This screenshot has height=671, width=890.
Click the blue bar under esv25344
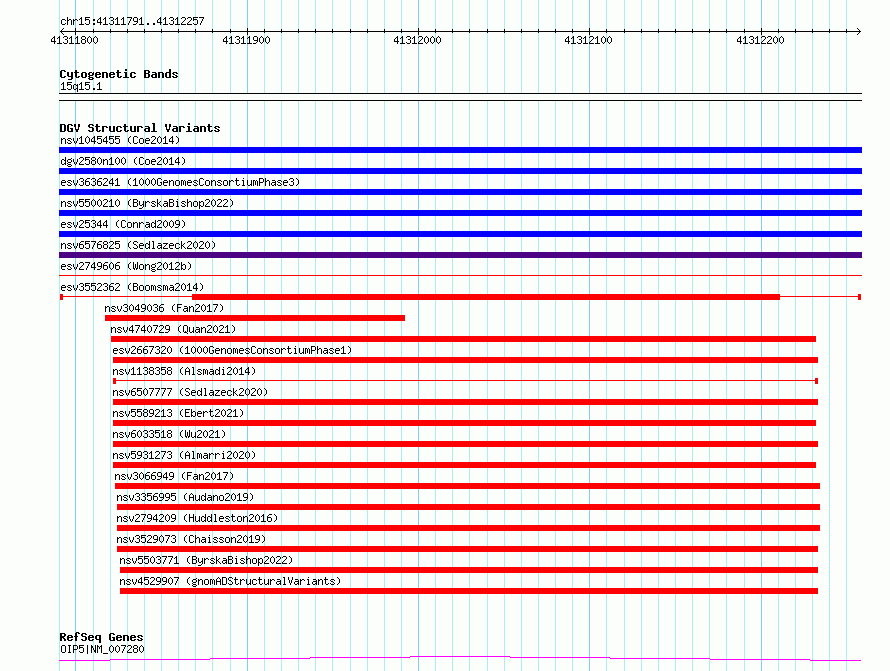pos(460,234)
